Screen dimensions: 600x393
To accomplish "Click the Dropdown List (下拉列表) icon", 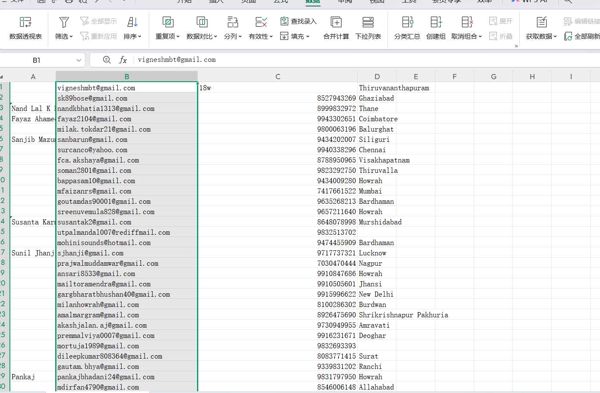I will coord(368,22).
